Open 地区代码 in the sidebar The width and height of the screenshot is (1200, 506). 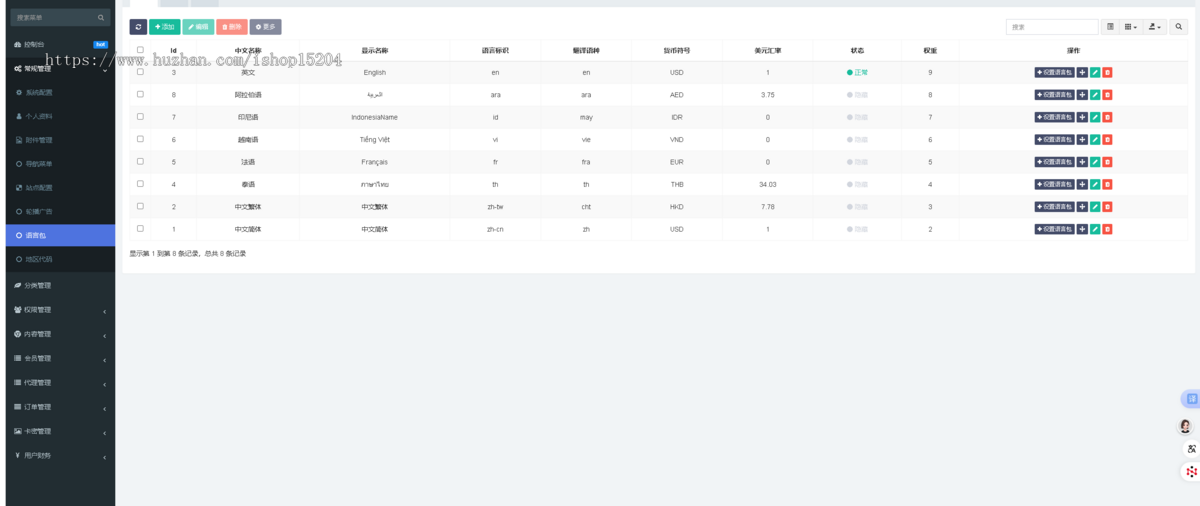click(x=60, y=259)
